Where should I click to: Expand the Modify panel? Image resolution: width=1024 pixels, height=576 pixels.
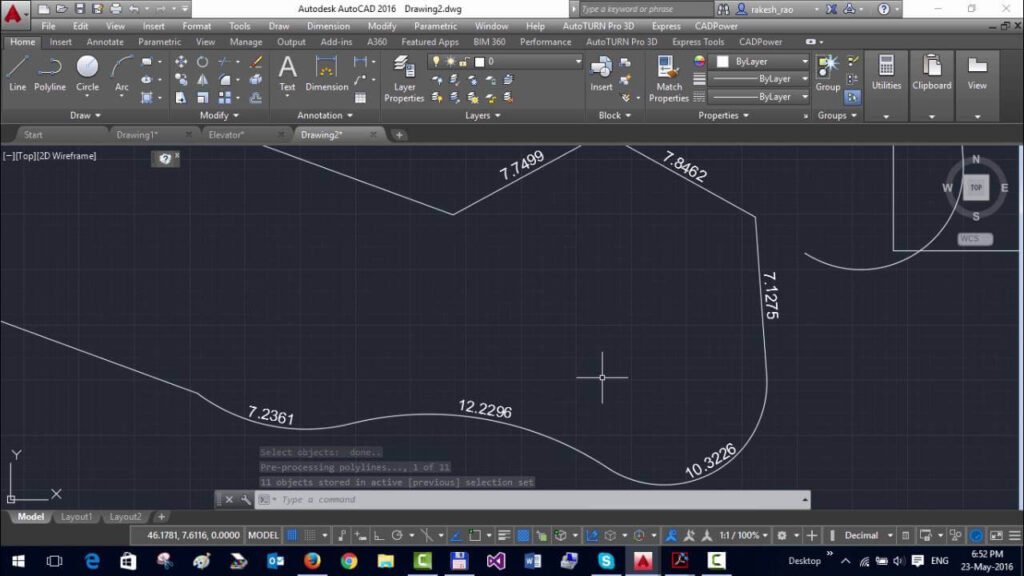(219, 116)
